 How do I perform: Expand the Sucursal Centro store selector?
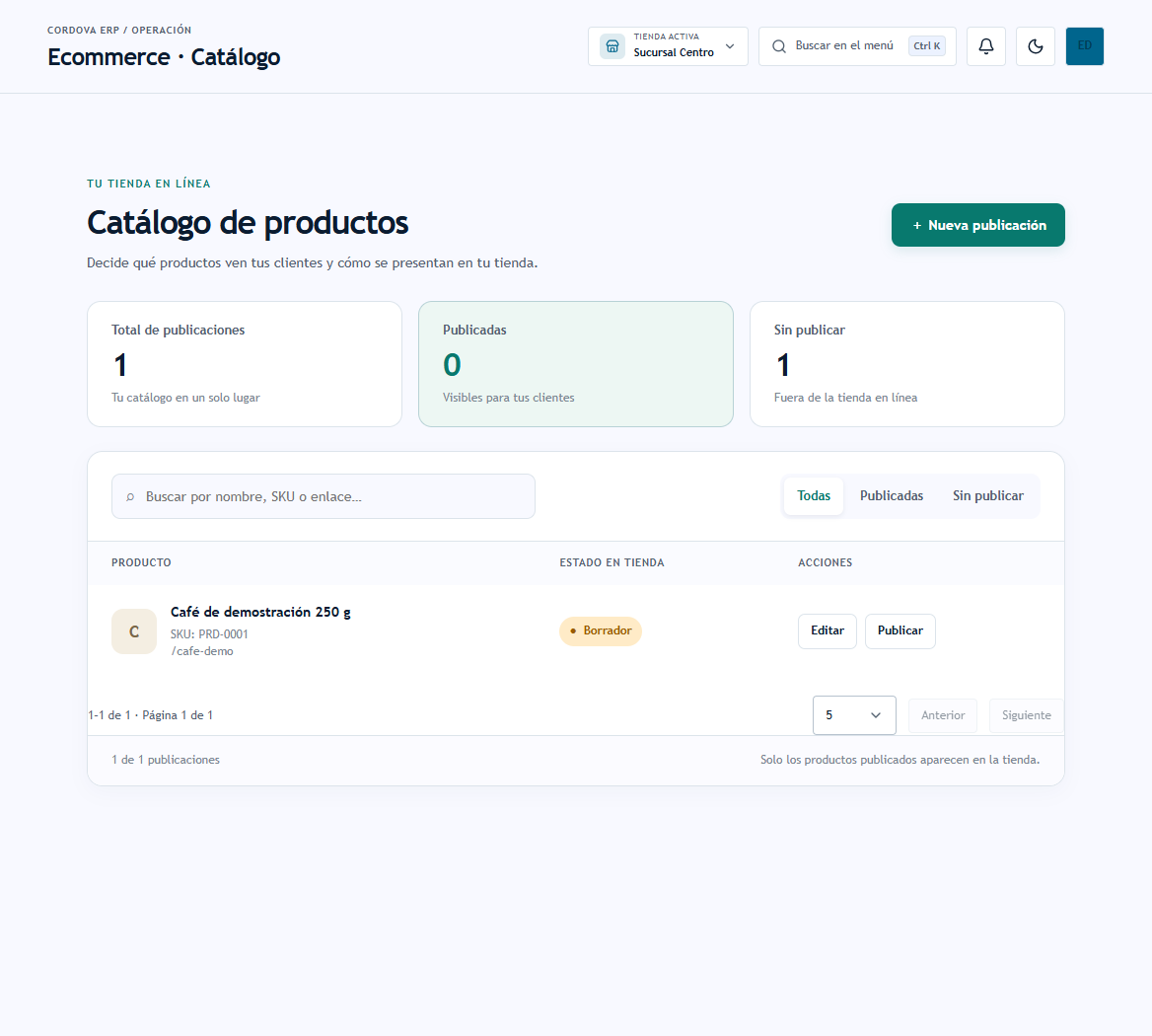[668, 46]
